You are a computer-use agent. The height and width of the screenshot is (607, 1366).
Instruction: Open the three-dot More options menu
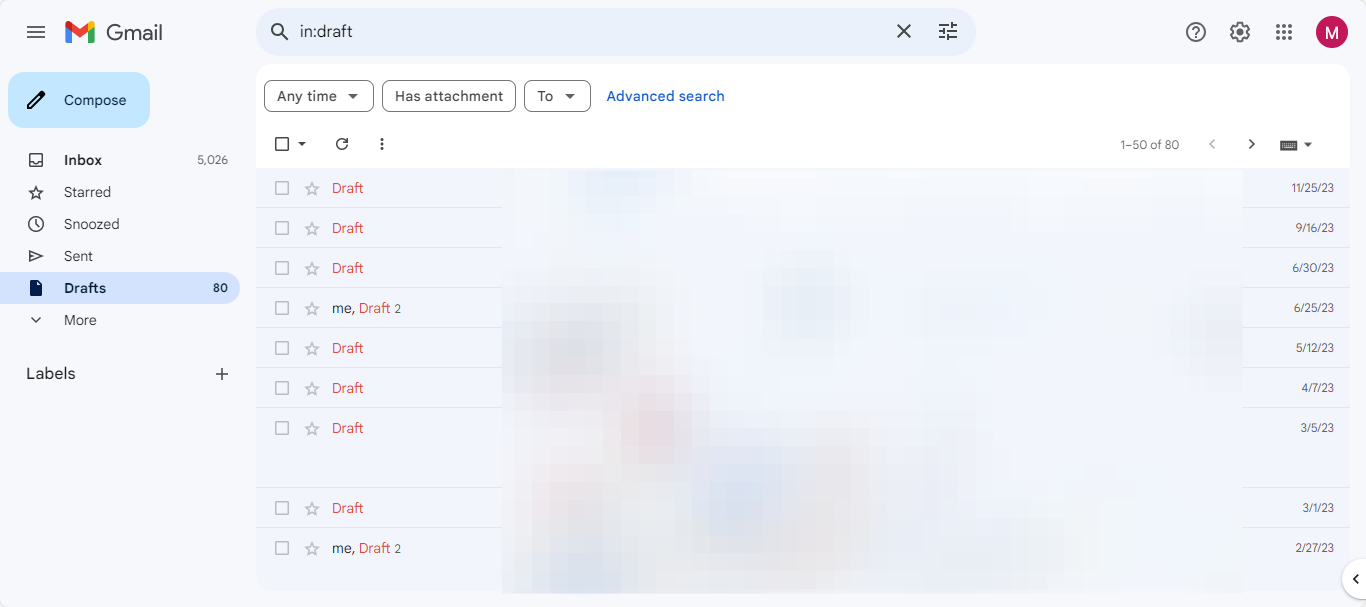[x=381, y=144]
